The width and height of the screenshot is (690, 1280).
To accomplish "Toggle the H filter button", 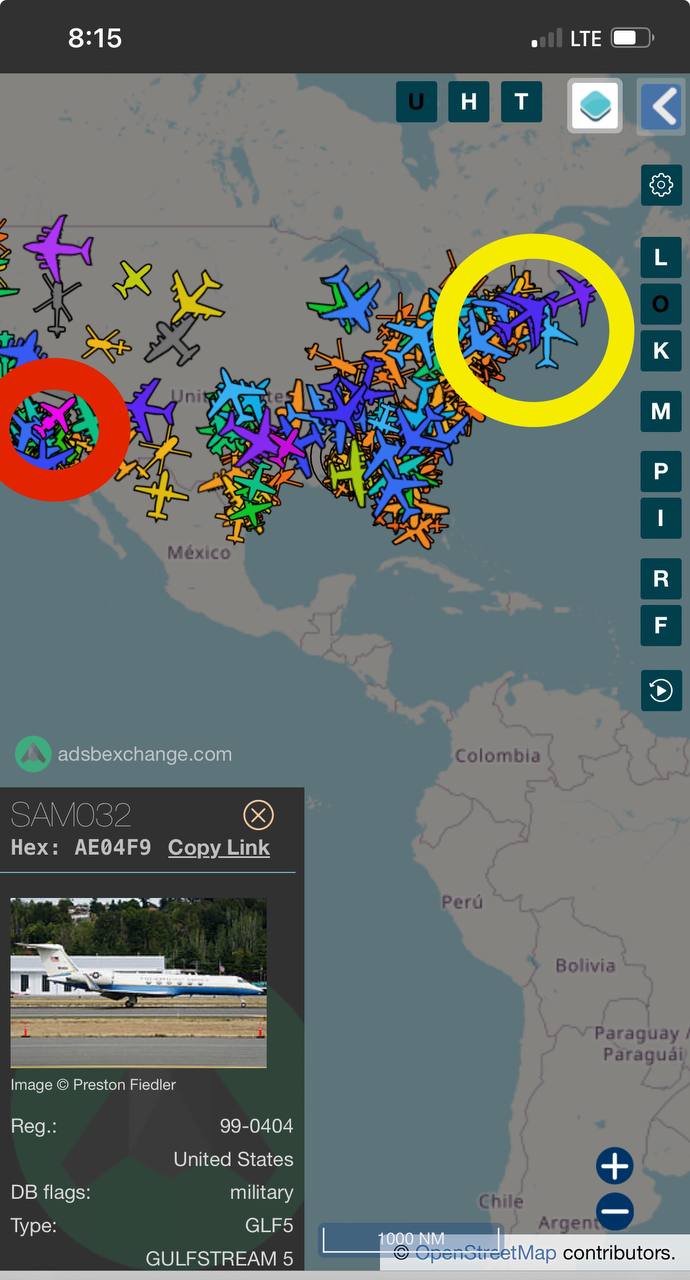I will (468, 102).
